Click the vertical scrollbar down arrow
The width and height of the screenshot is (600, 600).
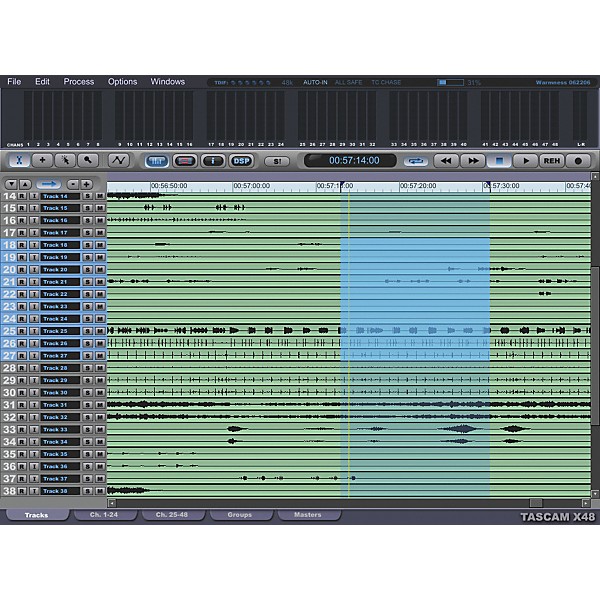coord(595,494)
